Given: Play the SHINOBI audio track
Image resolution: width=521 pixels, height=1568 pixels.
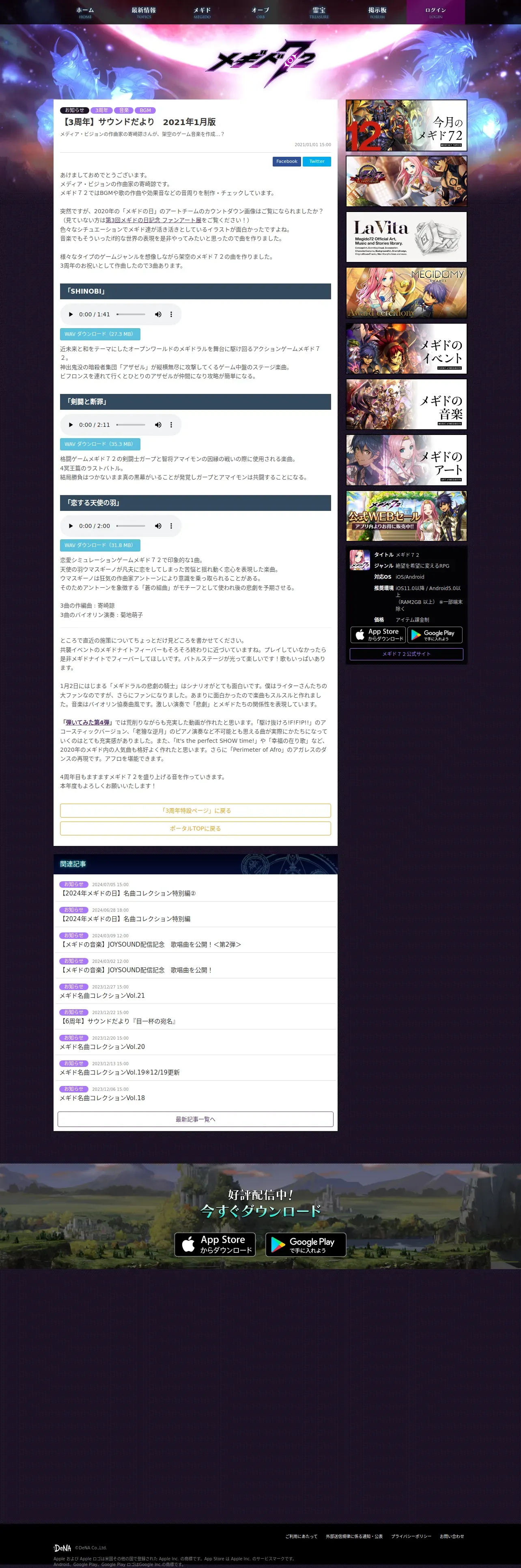Looking at the screenshot, I should [71, 314].
